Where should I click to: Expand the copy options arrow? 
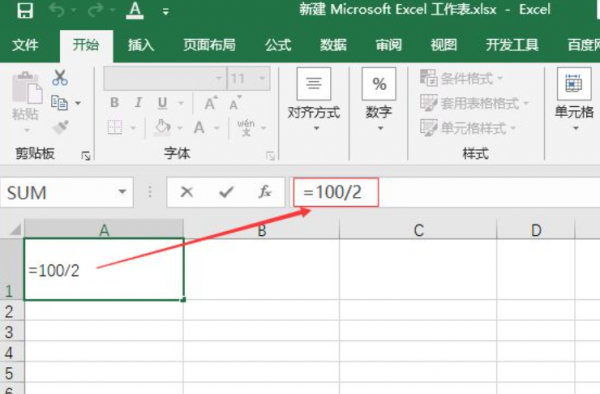[x=78, y=103]
